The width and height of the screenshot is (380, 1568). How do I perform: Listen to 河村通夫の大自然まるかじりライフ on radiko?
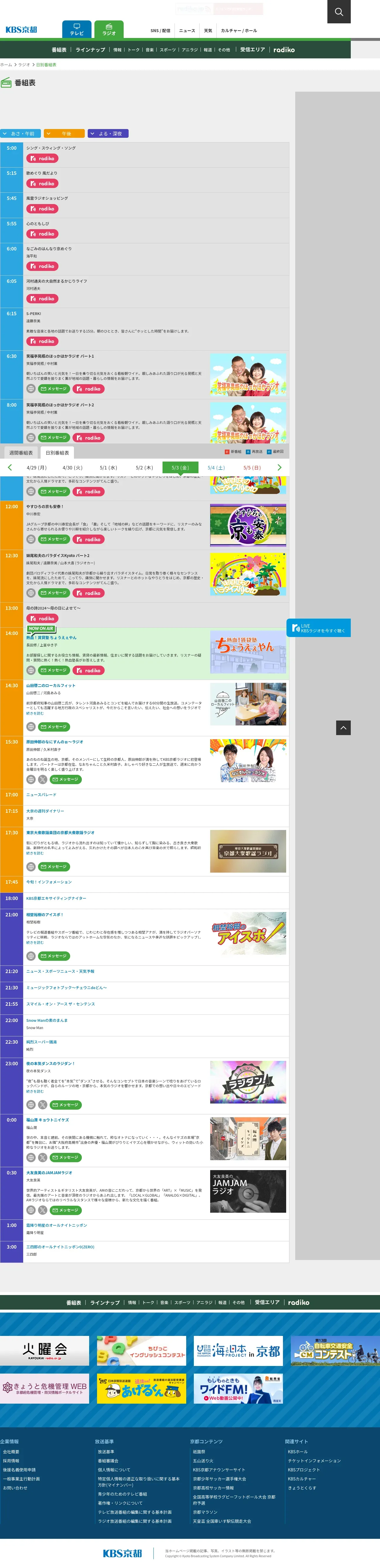(42, 298)
